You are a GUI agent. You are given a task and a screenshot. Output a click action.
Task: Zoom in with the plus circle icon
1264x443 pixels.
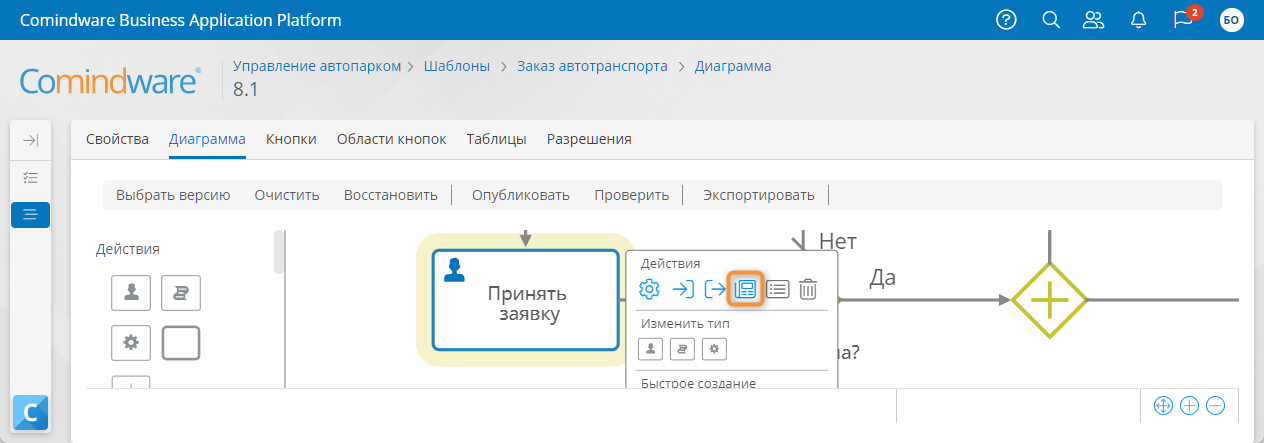pyautogui.click(x=1189, y=406)
